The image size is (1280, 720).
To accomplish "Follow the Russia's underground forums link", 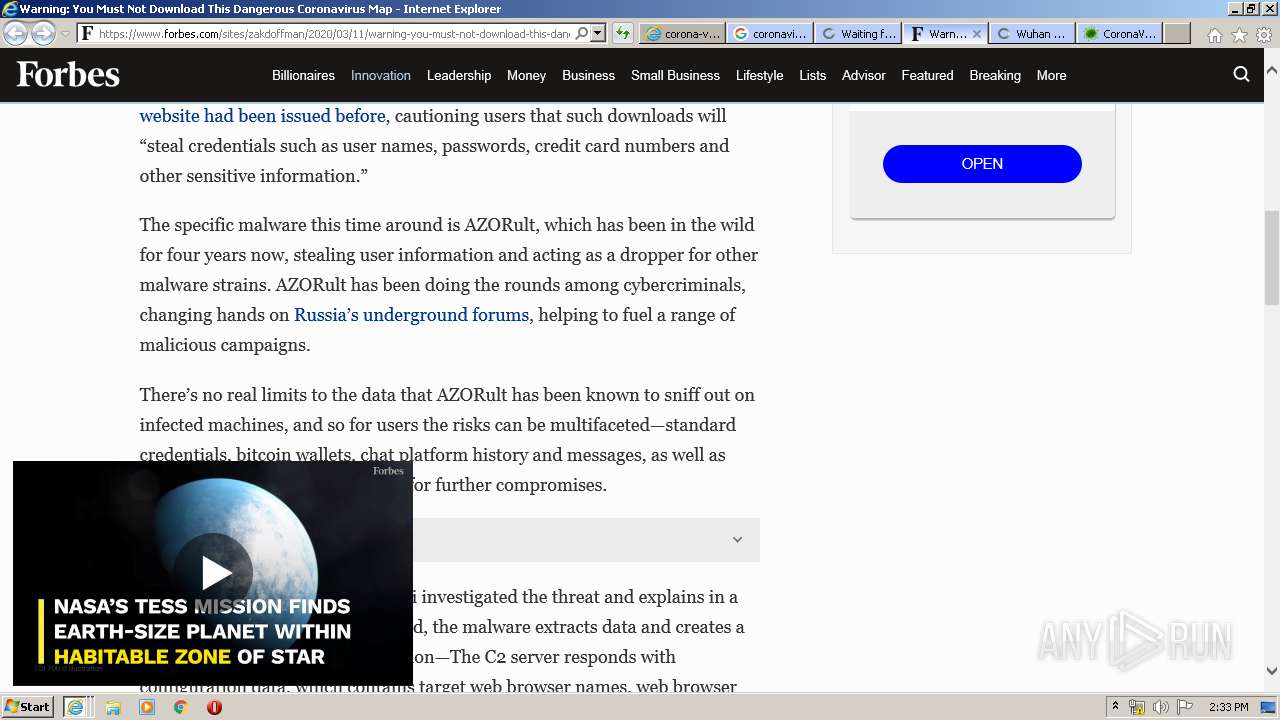I will pyautogui.click(x=411, y=315).
